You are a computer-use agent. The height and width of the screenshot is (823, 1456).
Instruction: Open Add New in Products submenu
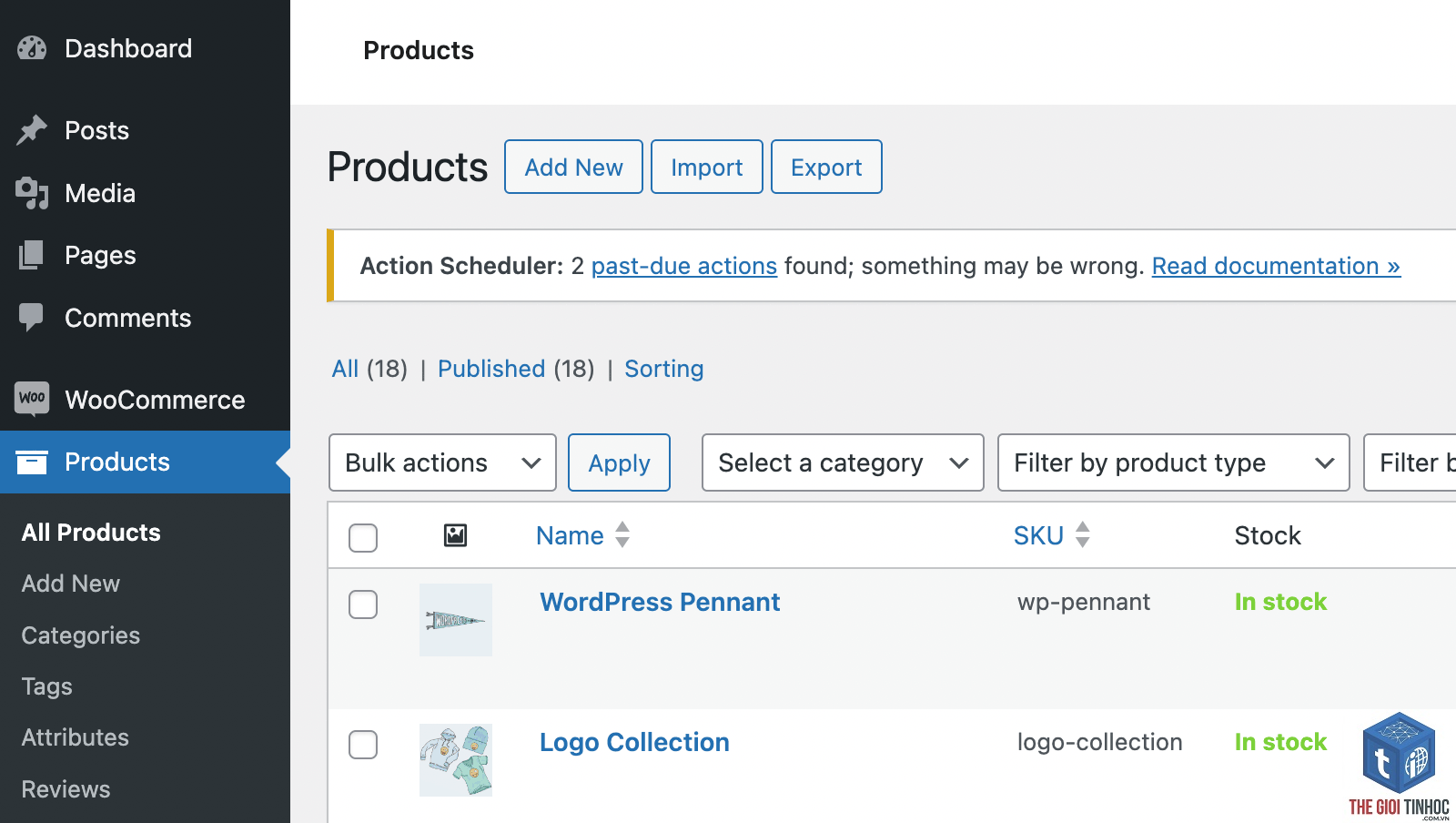pos(71,584)
